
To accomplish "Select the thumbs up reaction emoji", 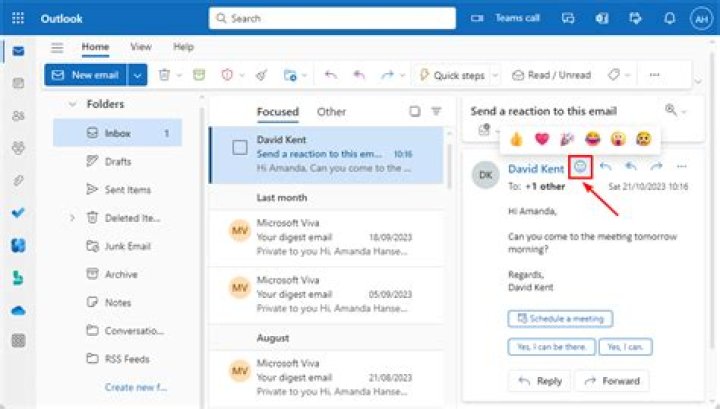I will [516, 138].
